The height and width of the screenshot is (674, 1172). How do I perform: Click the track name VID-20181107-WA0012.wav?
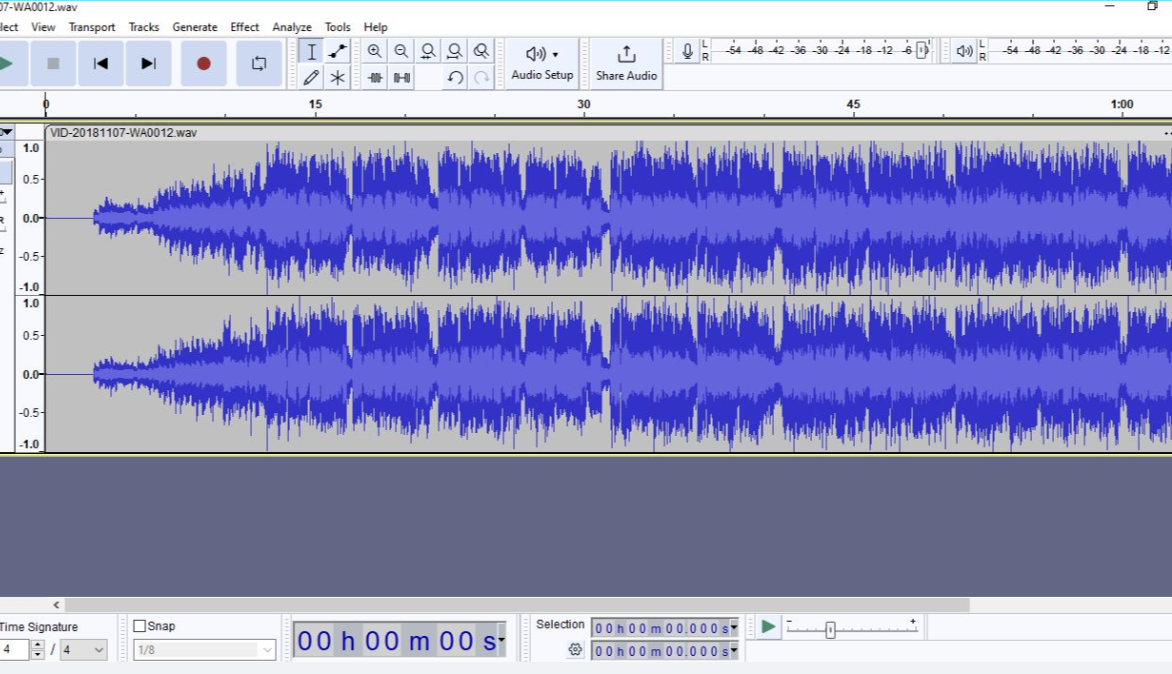pos(123,133)
